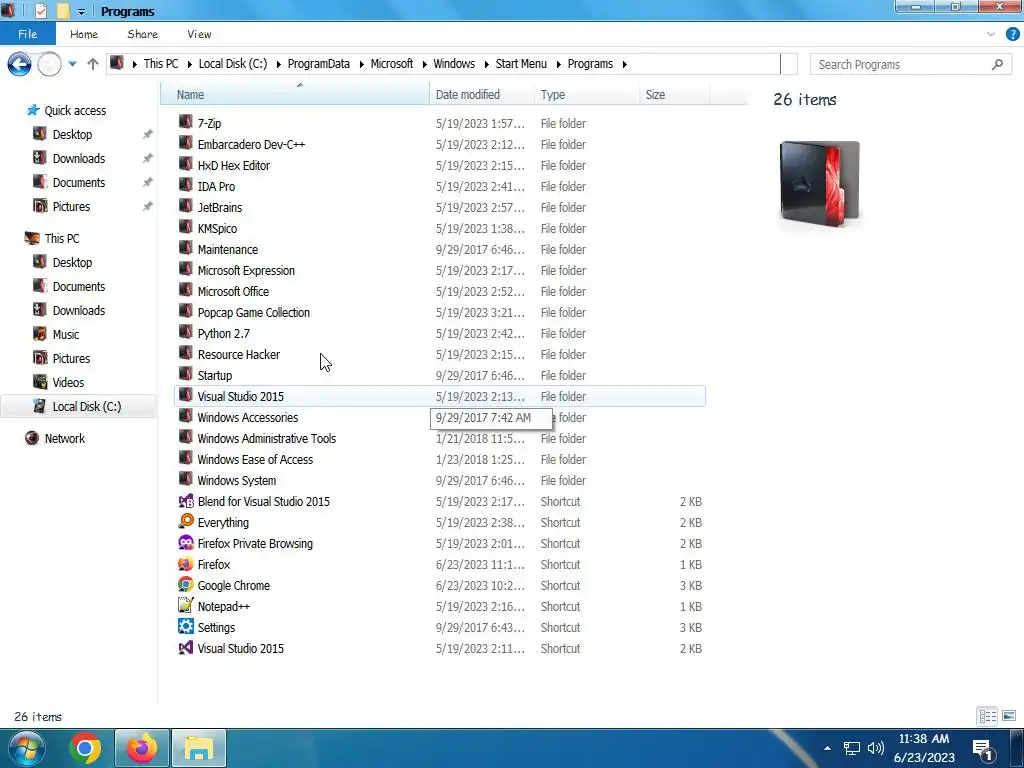Click the Google Chrome shortcut icon in list
The image size is (1024, 768).
click(x=185, y=584)
